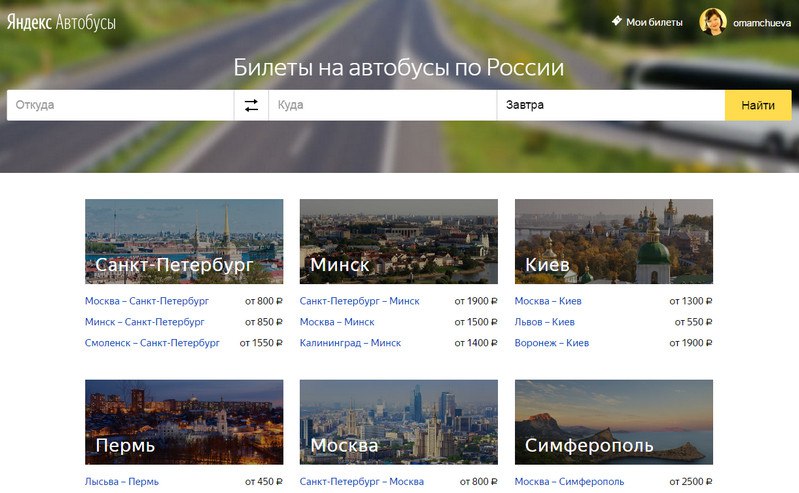Select route Санкт-Петербург – Минск
Viewport: 799px width, 493px height.
click(360, 301)
